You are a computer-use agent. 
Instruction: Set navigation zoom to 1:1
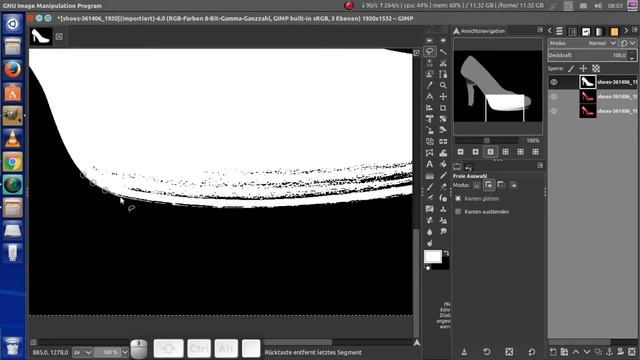point(490,152)
